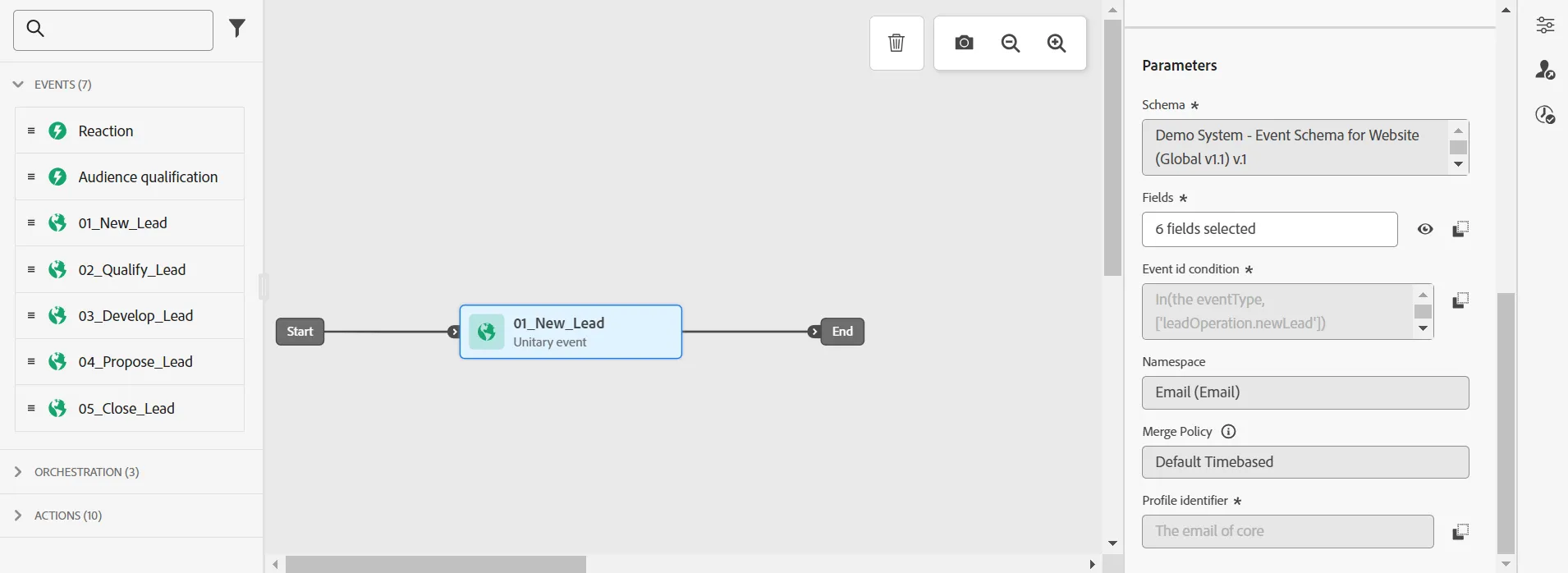The image size is (1568, 573).
Task: Click the Parameters panel vertical scrollbar
Action: click(x=1506, y=423)
